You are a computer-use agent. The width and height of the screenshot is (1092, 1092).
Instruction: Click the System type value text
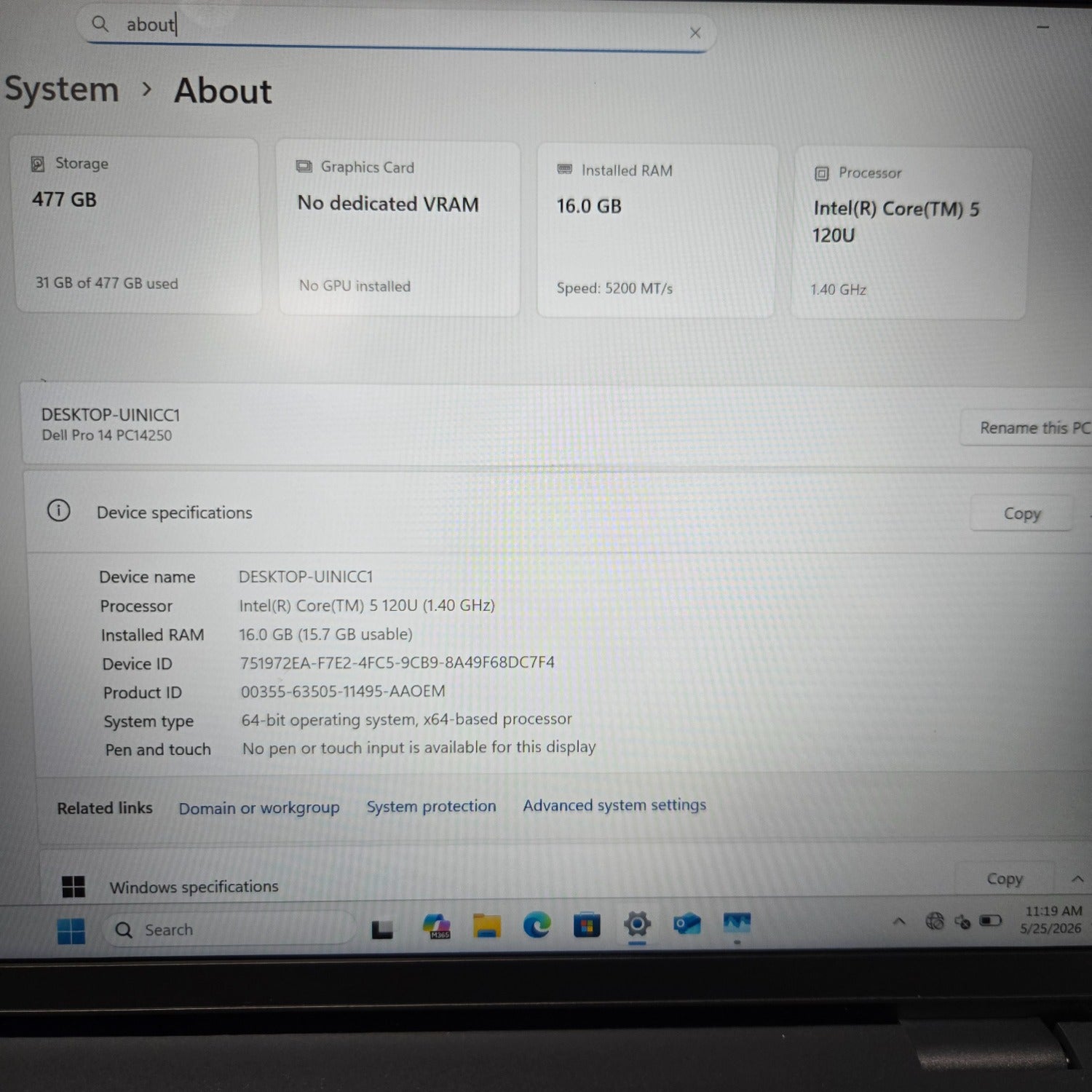coord(406,719)
